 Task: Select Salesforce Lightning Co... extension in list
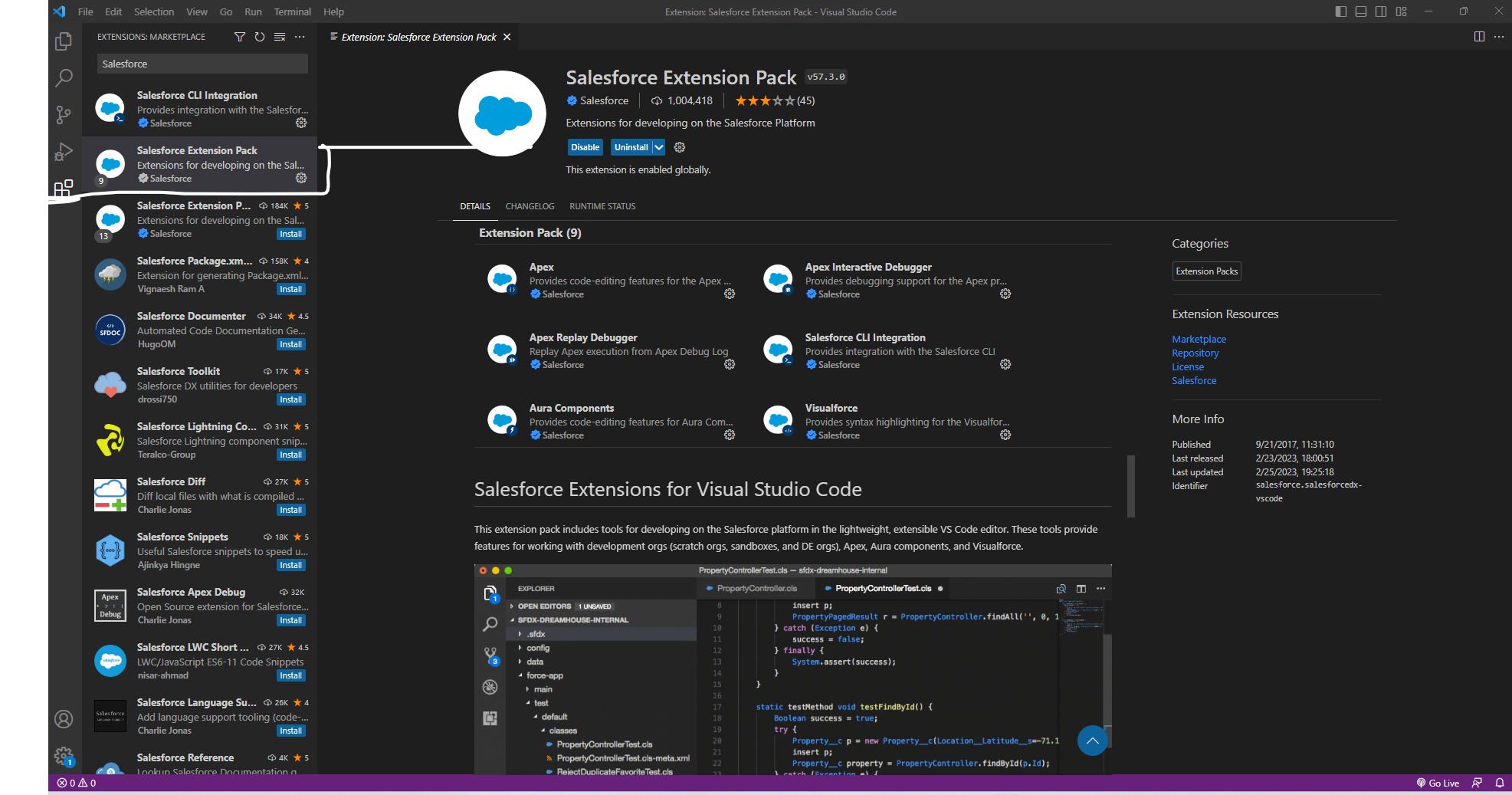point(199,440)
